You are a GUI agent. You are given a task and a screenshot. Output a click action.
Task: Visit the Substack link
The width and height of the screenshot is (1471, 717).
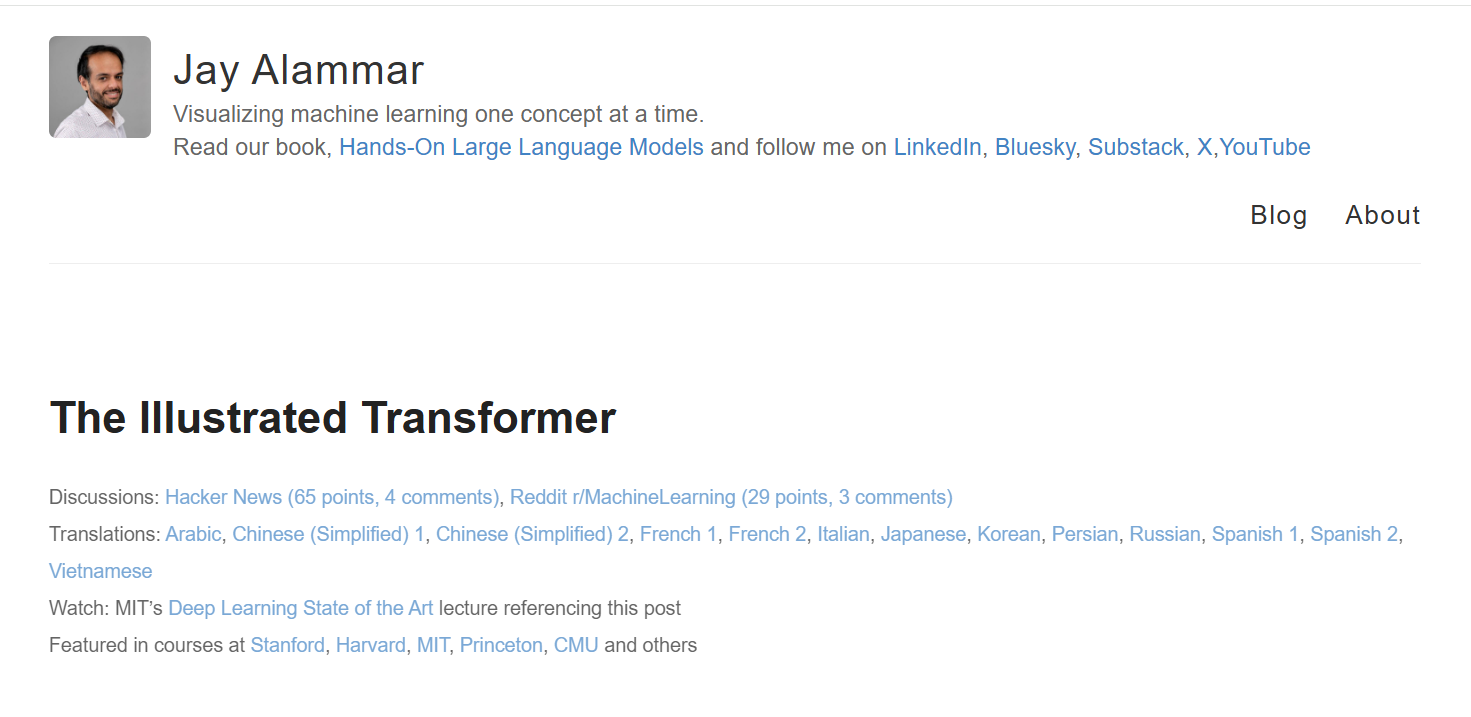(1137, 147)
